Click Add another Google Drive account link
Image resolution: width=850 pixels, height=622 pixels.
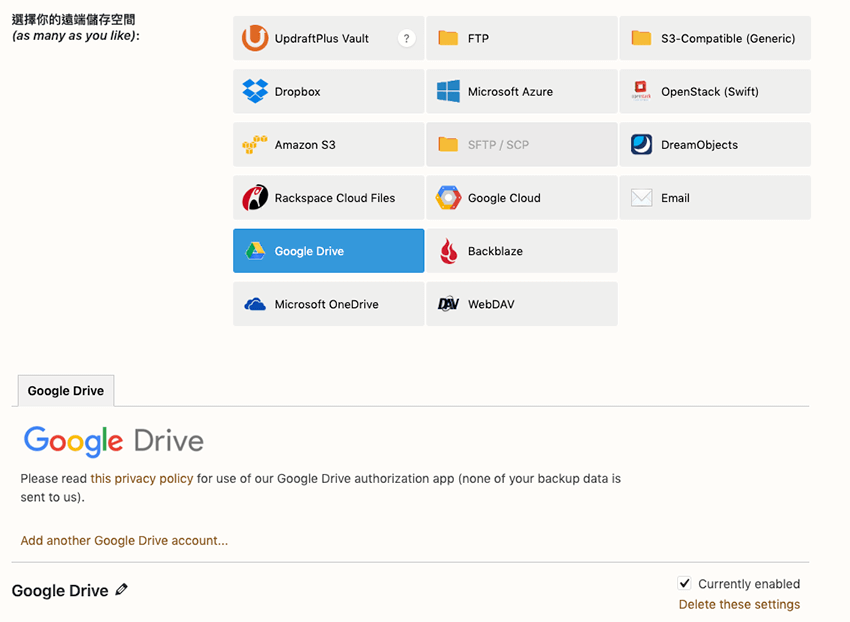click(x=124, y=541)
